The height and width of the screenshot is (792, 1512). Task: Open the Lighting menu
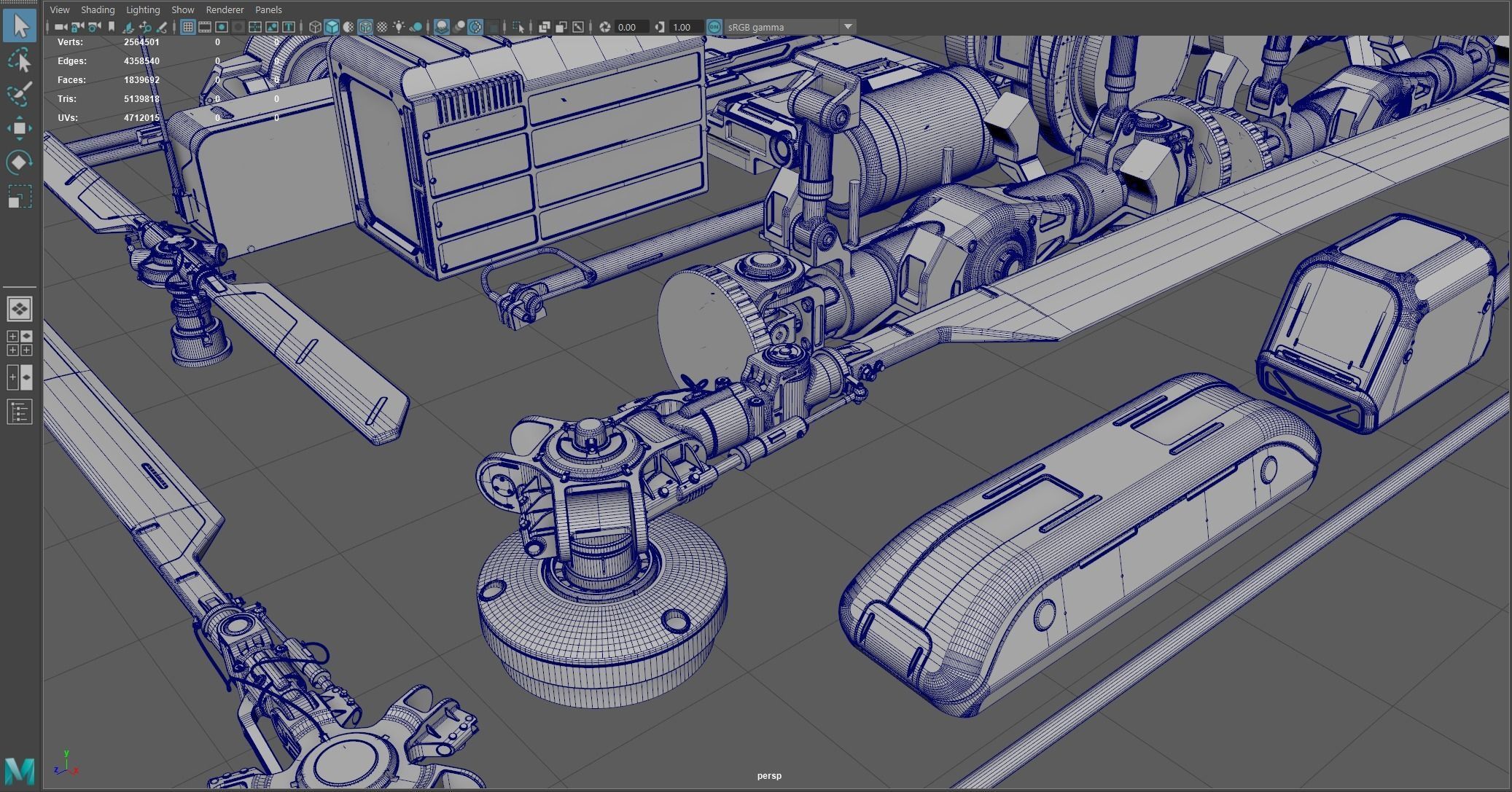click(143, 9)
